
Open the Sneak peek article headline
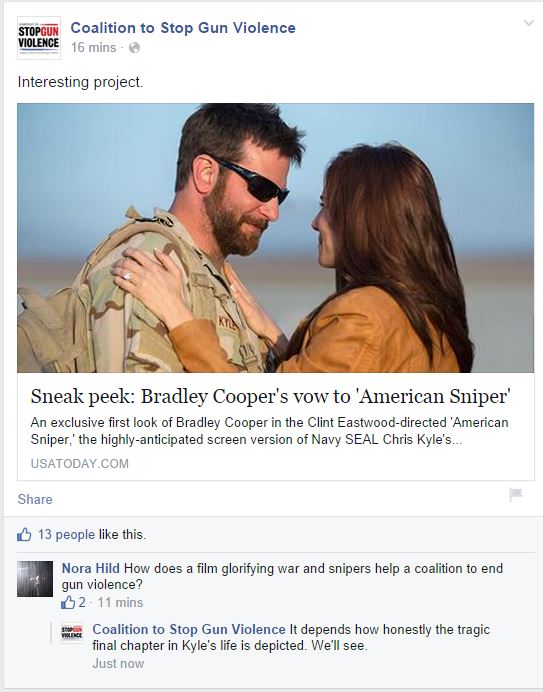click(271, 396)
